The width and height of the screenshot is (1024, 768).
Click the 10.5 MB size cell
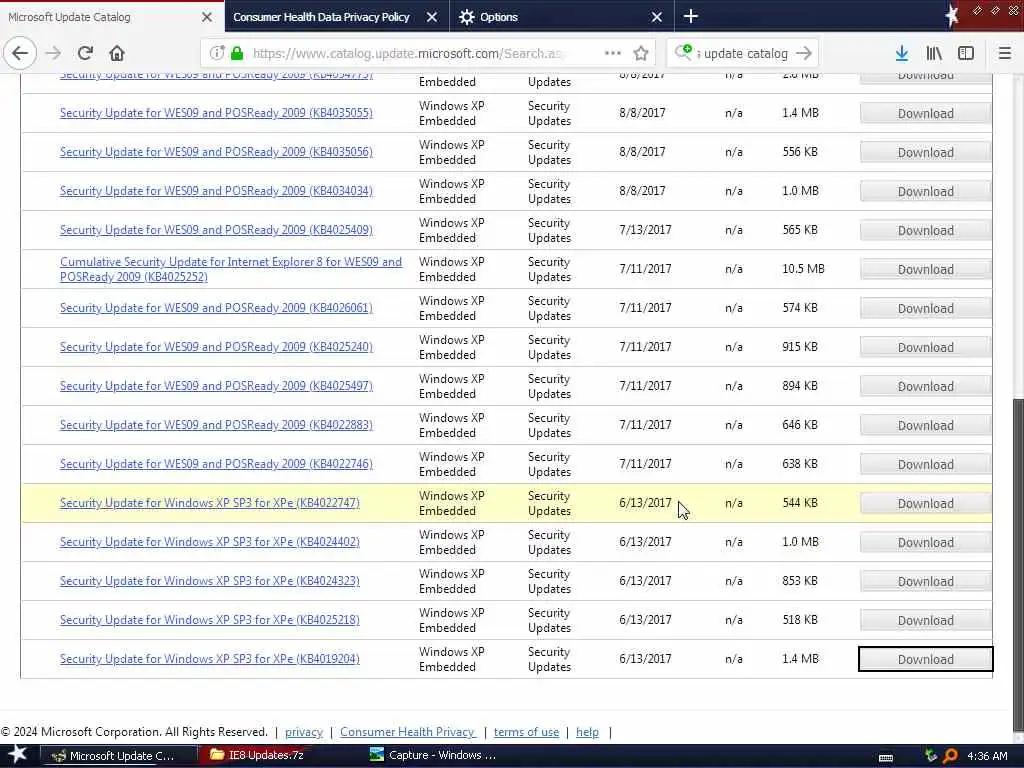803,269
